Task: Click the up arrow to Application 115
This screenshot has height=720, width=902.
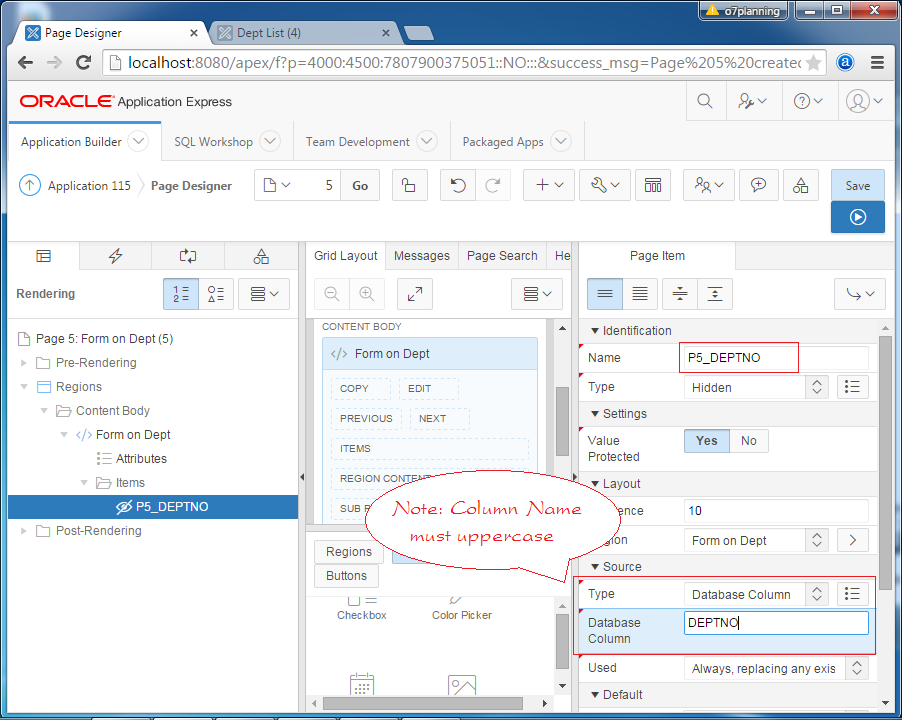Action: (30, 185)
